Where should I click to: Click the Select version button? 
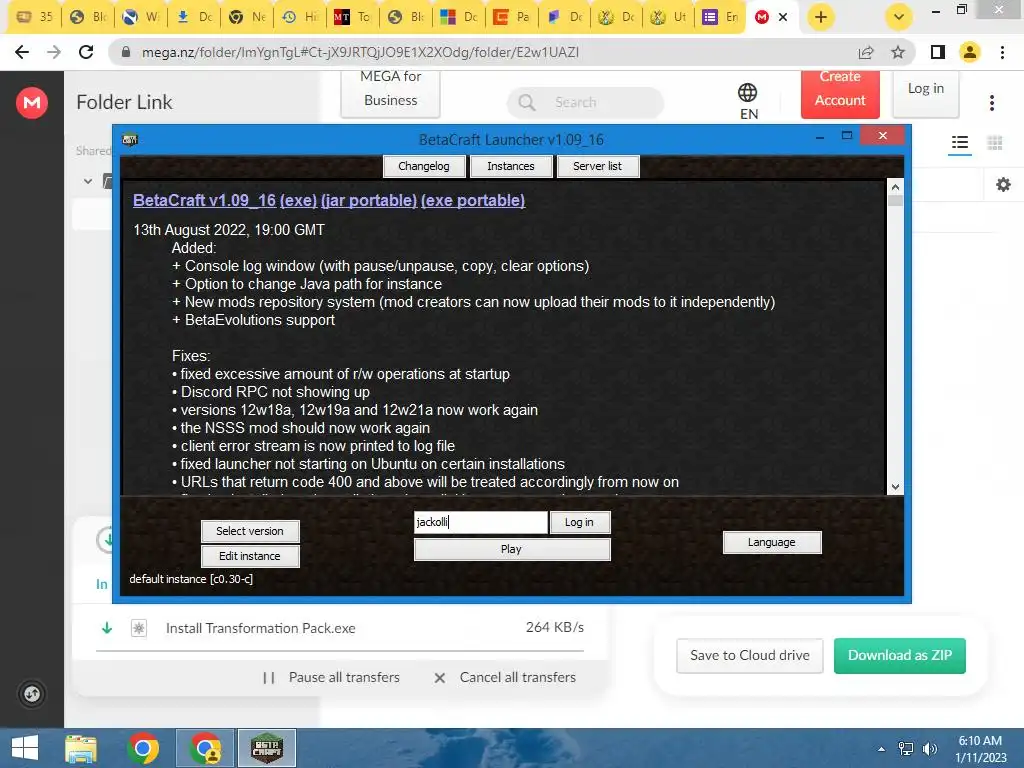(250, 531)
